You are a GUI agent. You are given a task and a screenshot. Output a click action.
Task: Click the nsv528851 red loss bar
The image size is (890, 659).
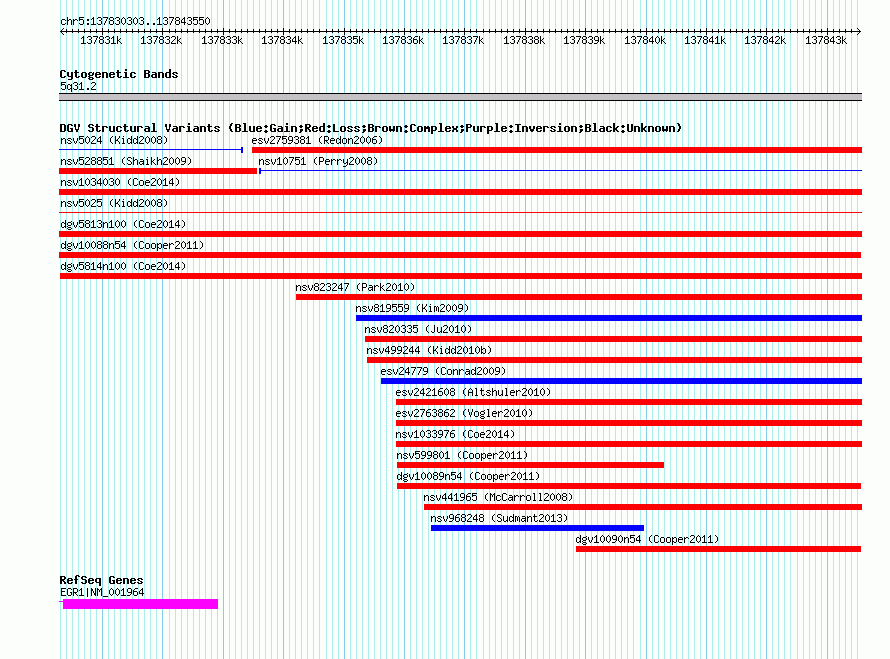[158, 171]
